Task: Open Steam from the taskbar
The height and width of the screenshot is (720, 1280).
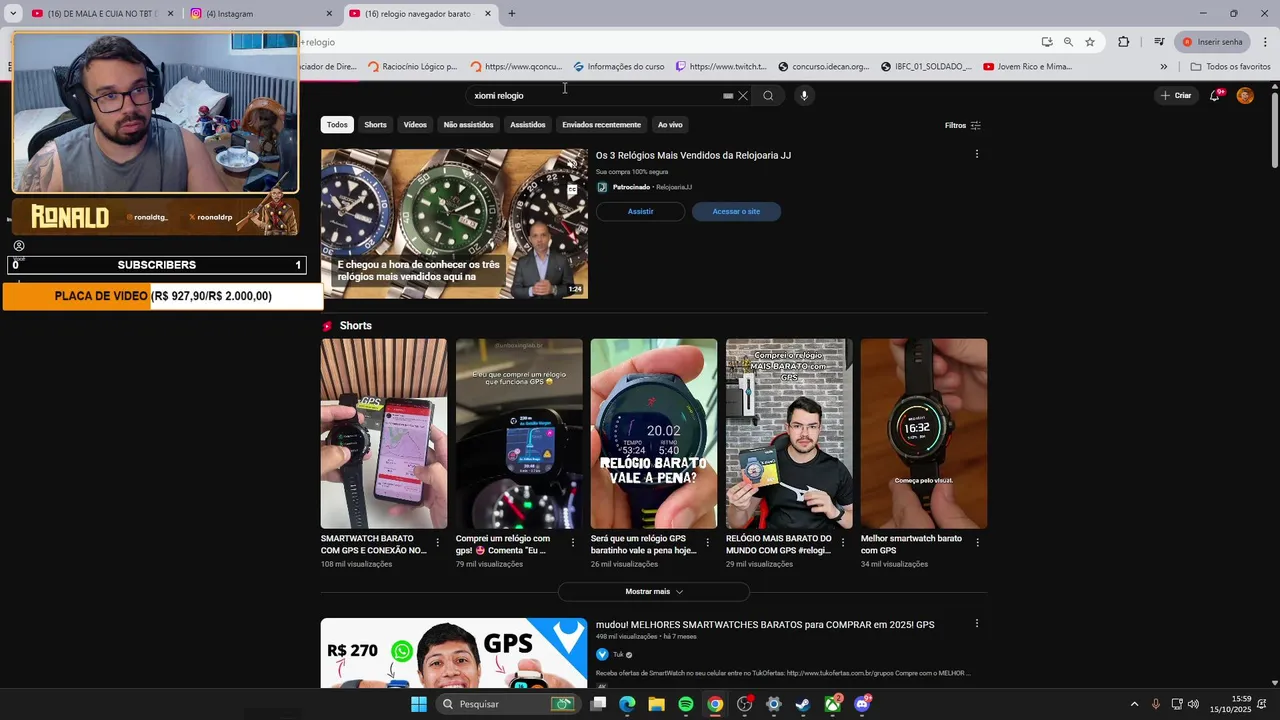Action: pos(803,704)
